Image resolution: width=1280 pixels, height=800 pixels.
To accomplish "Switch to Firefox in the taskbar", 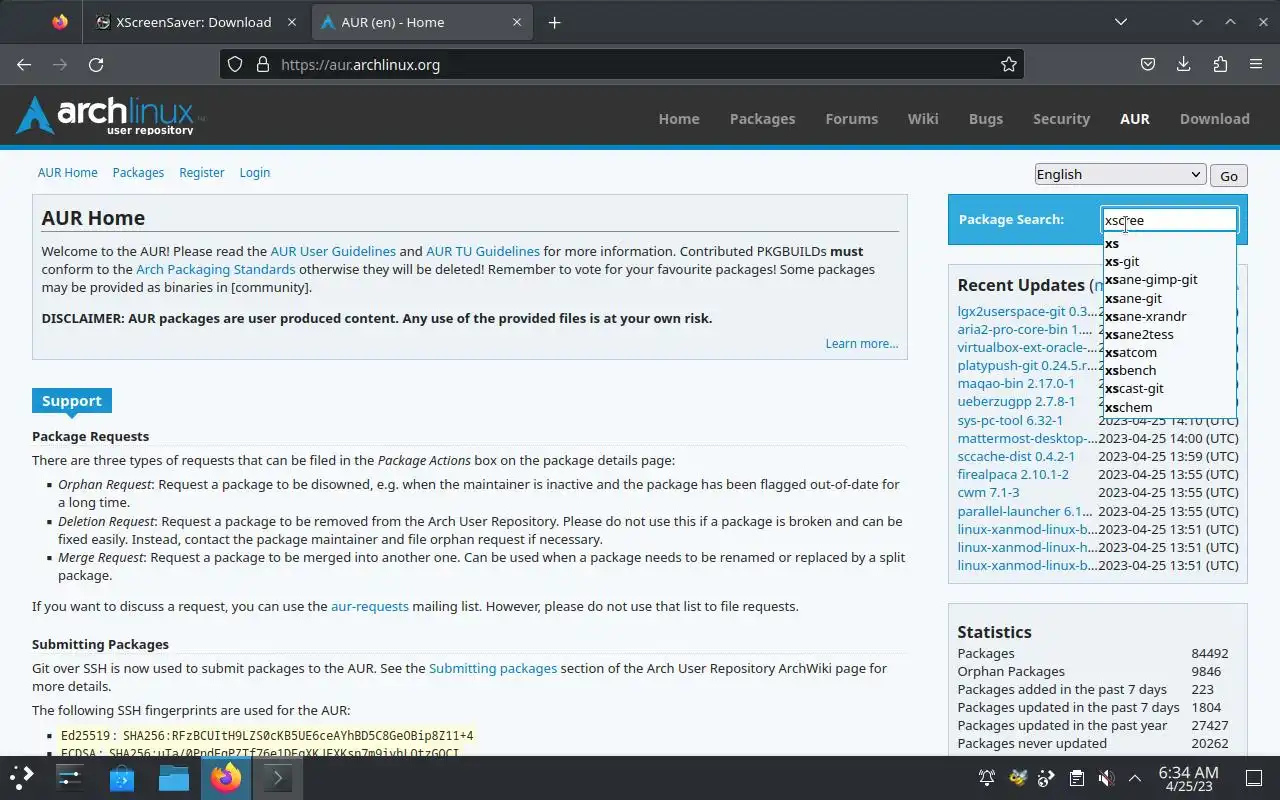I will 226,777.
